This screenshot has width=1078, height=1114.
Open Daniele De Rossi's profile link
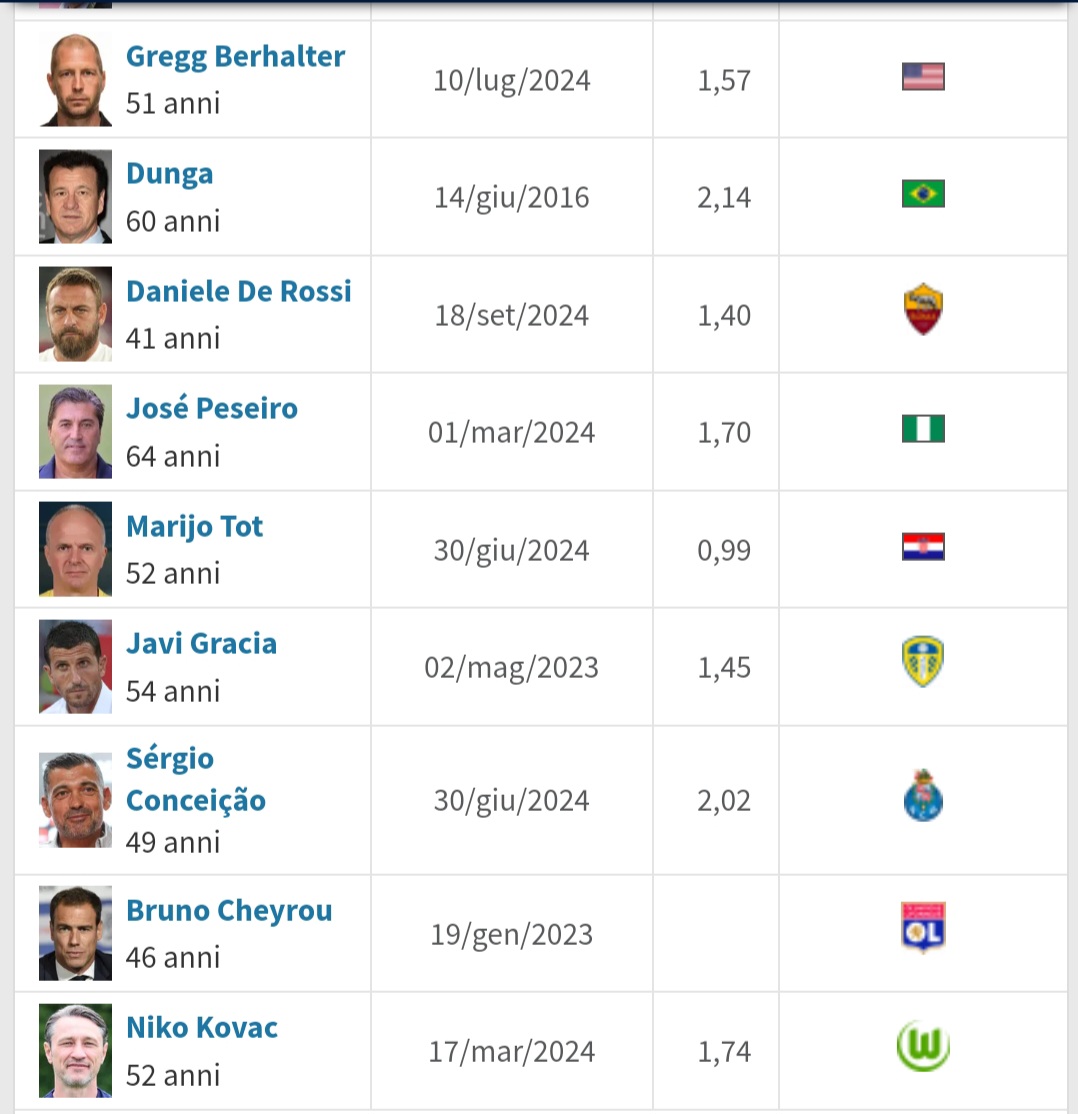coord(238,292)
